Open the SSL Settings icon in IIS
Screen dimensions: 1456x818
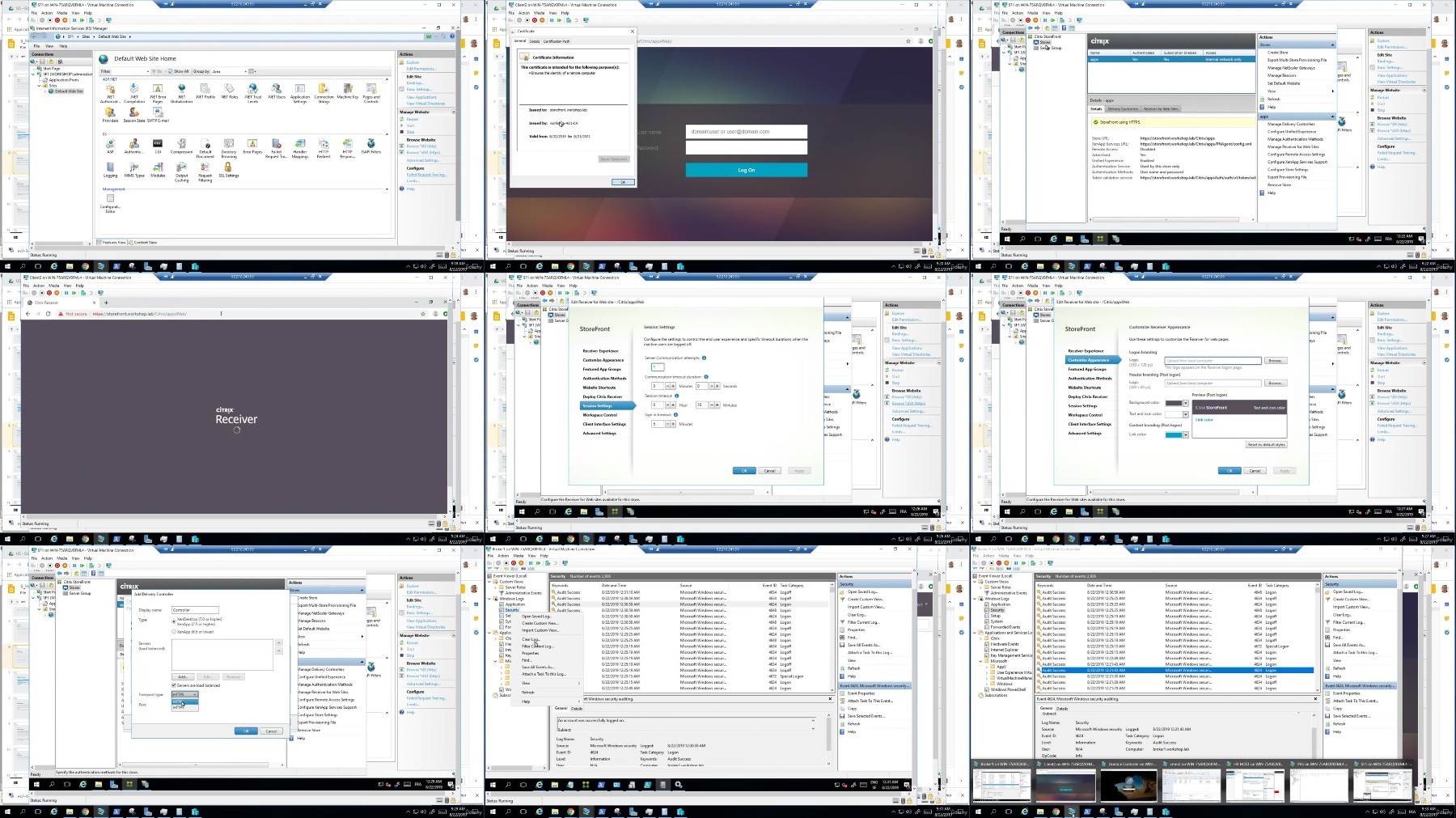228,170
